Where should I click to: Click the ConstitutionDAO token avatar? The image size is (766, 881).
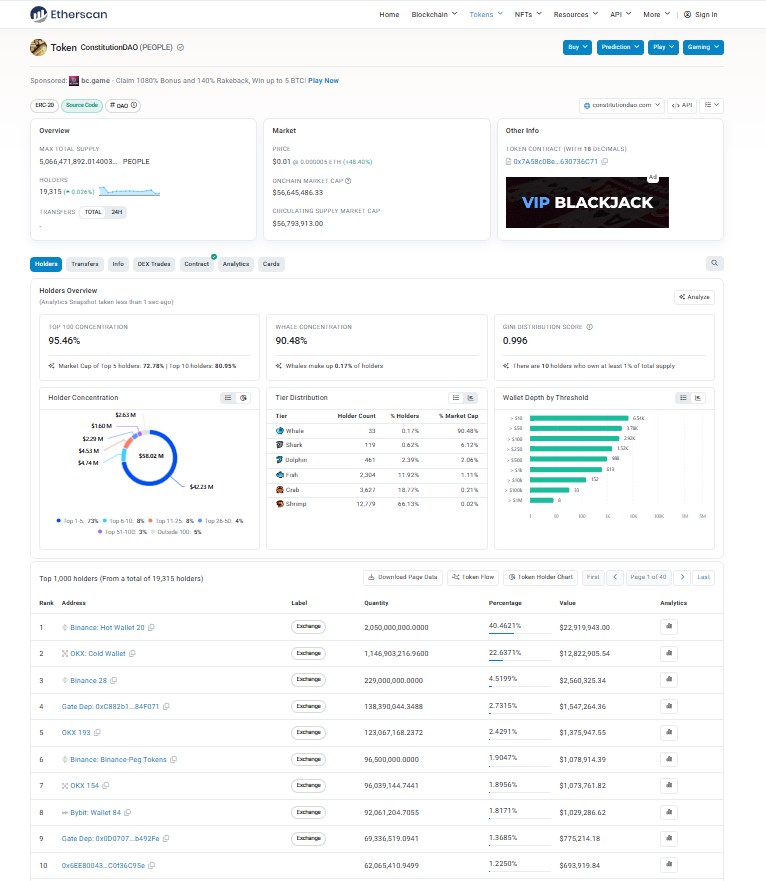pos(38,47)
